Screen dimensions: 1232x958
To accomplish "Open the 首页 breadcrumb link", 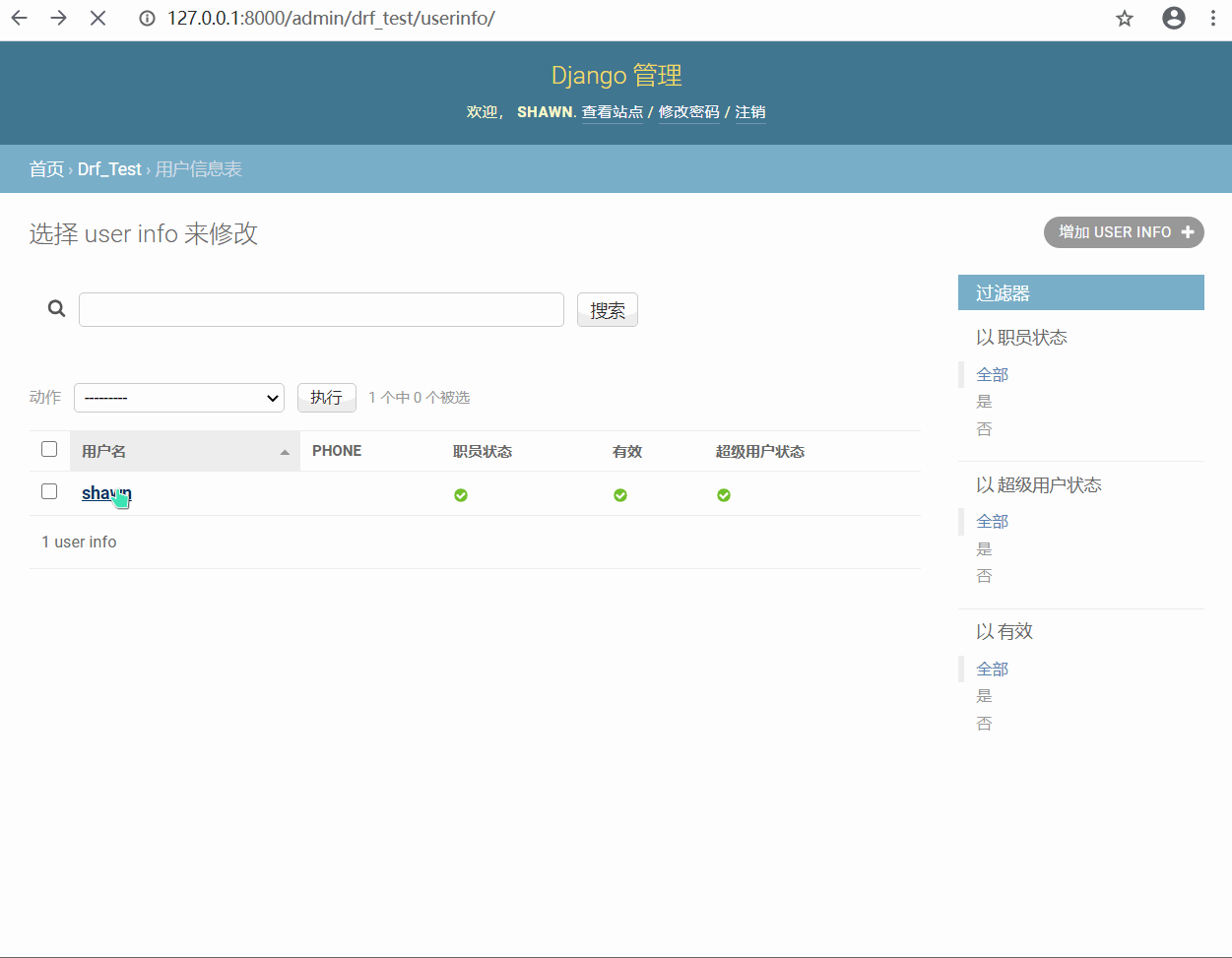I will pos(46,169).
